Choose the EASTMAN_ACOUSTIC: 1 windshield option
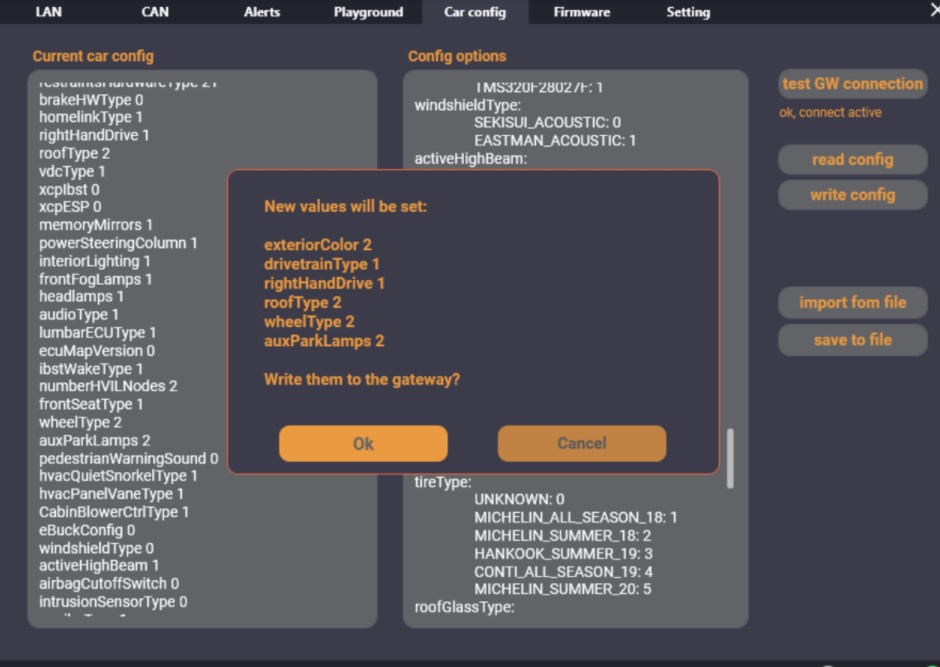This screenshot has width=940, height=667. 555,141
